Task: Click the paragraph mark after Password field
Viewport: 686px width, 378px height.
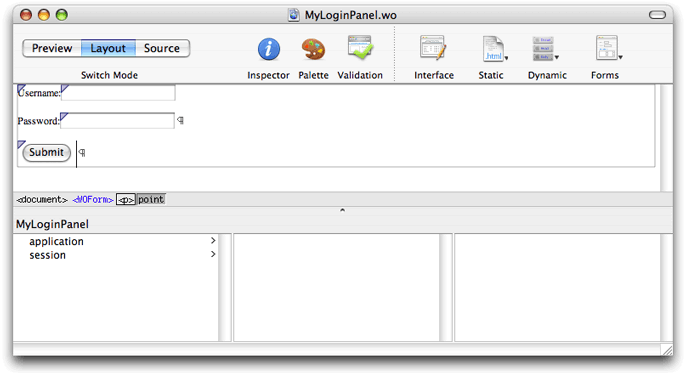Action: (180, 120)
